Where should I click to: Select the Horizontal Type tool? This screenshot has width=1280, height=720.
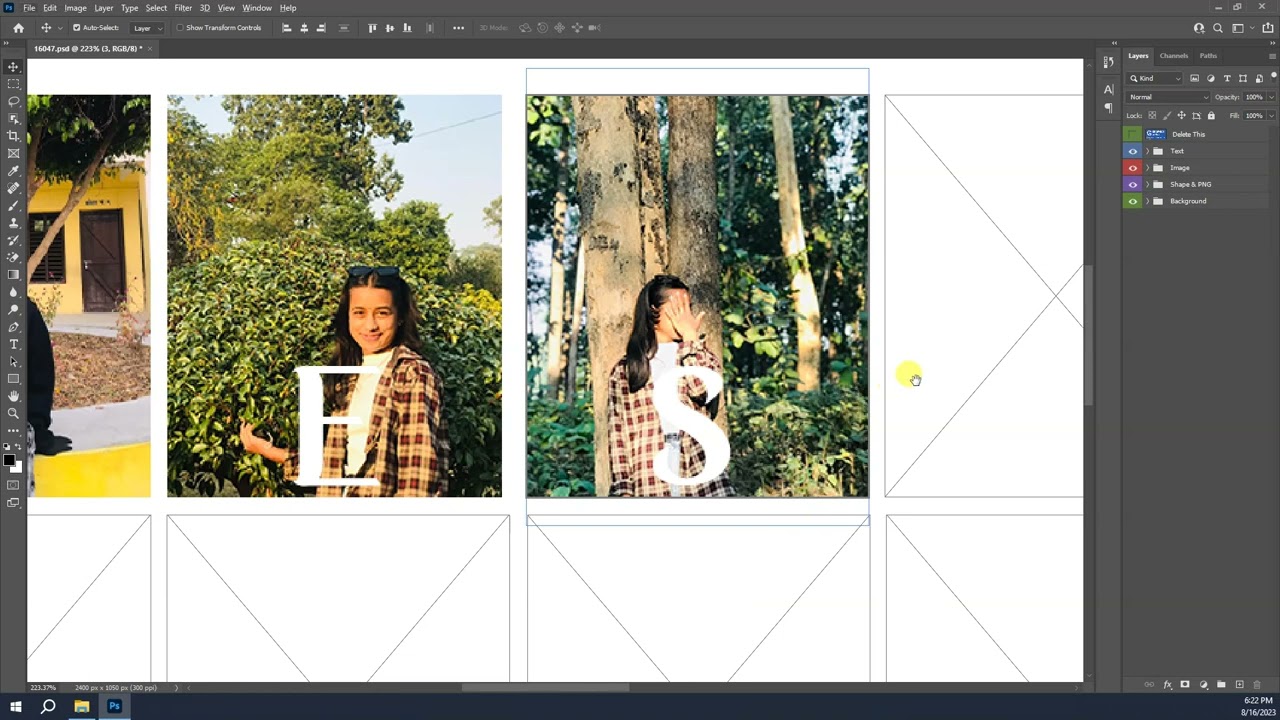pyautogui.click(x=13, y=344)
